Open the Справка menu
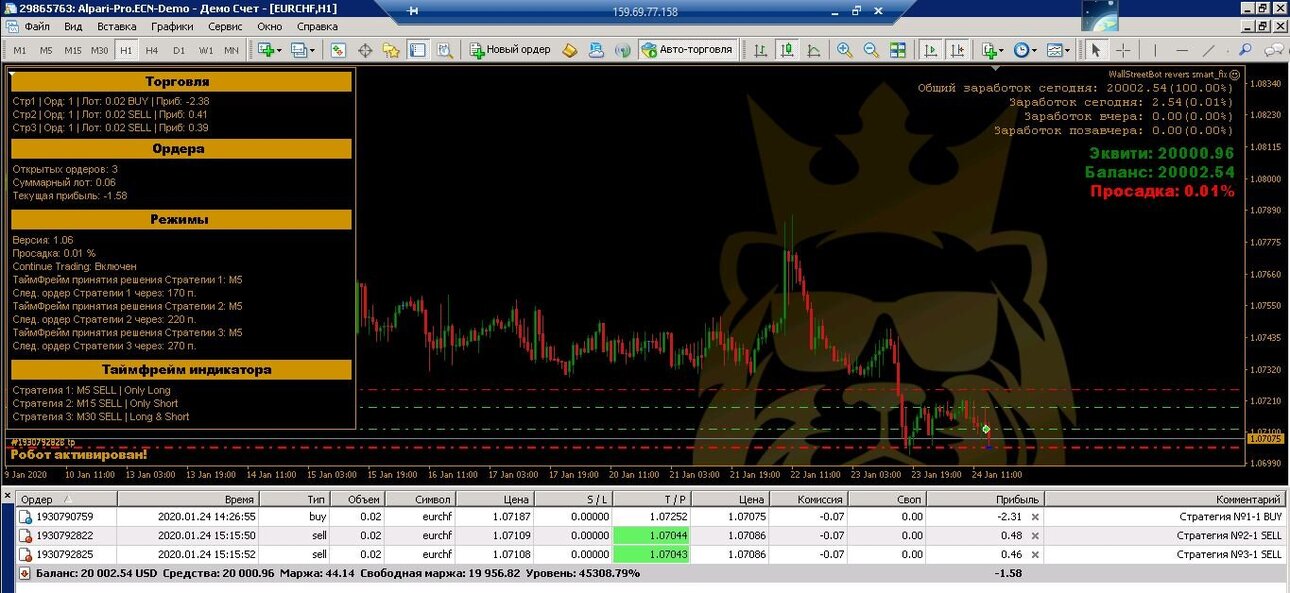1290x593 pixels. 317,27
